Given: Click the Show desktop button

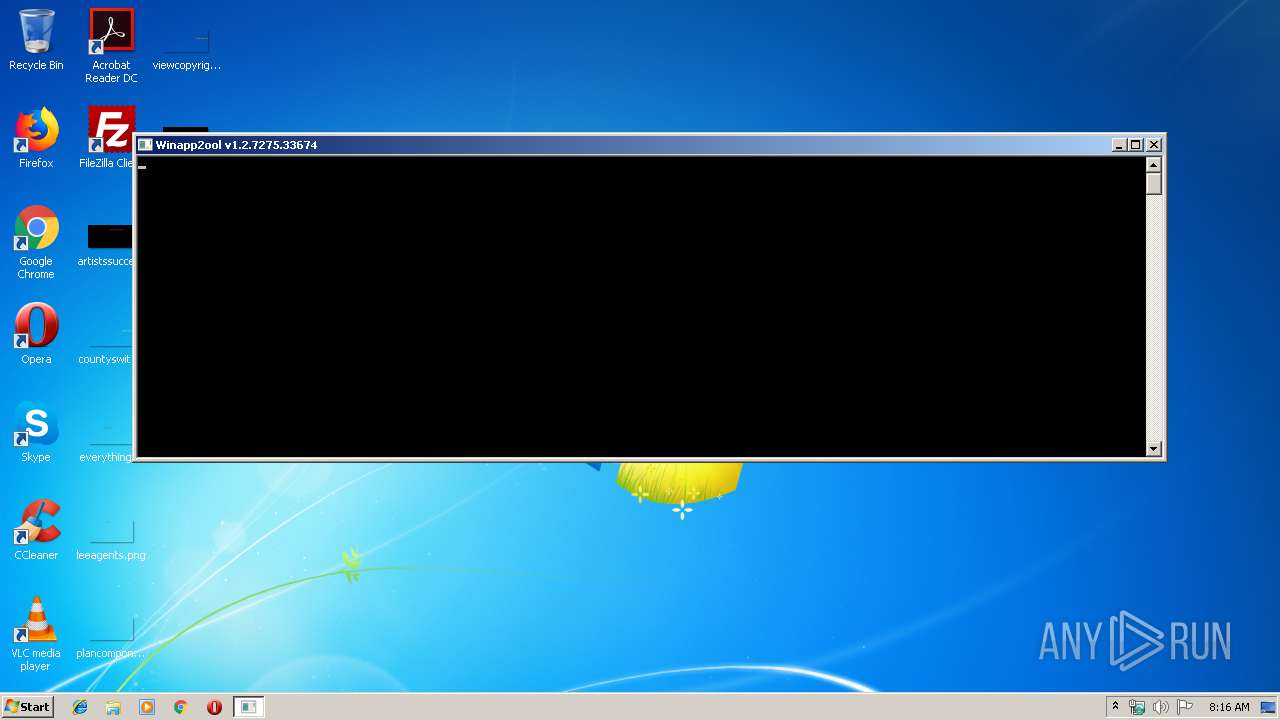Looking at the screenshot, I should [x=1269, y=707].
